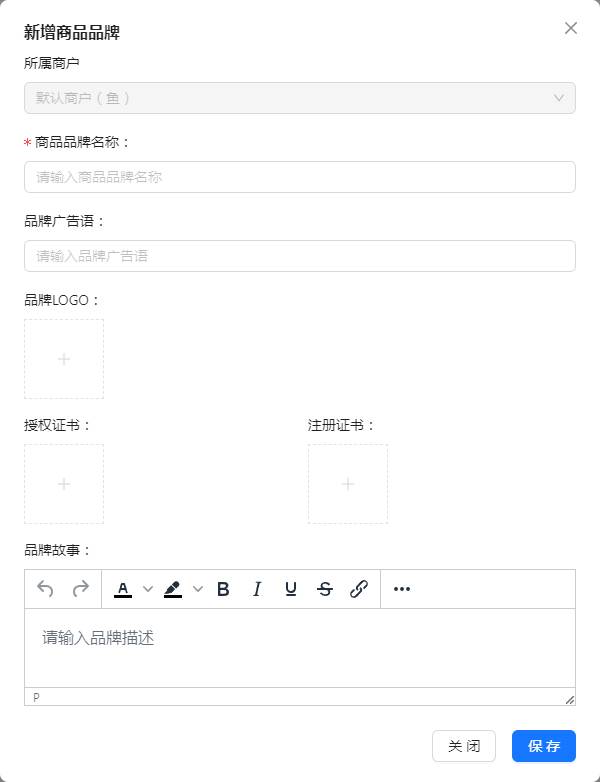Viewport: 600px width, 782px height.
Task: Open the highlight color dropdown arrow
Action: pos(198,589)
